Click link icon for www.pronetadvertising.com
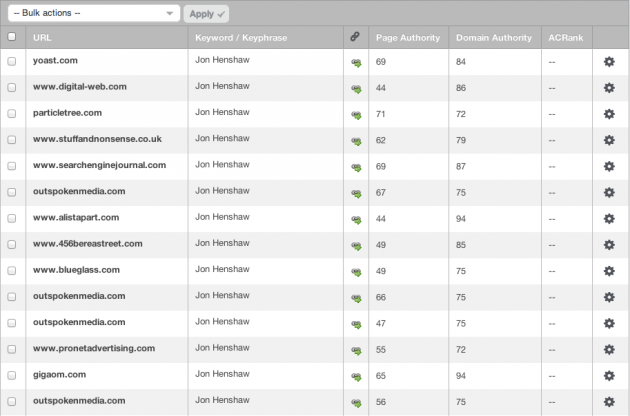The height and width of the screenshot is (416, 630). 356,350
